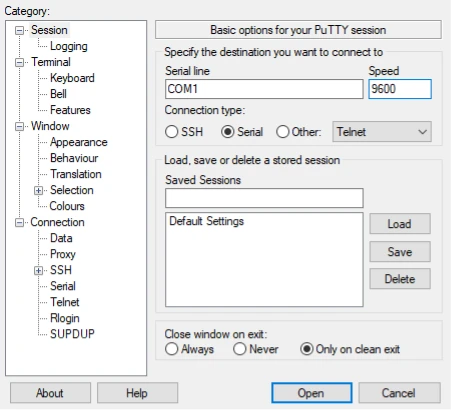Select the Window category
Image resolution: width=452 pixels, height=410 pixels.
tap(50, 126)
